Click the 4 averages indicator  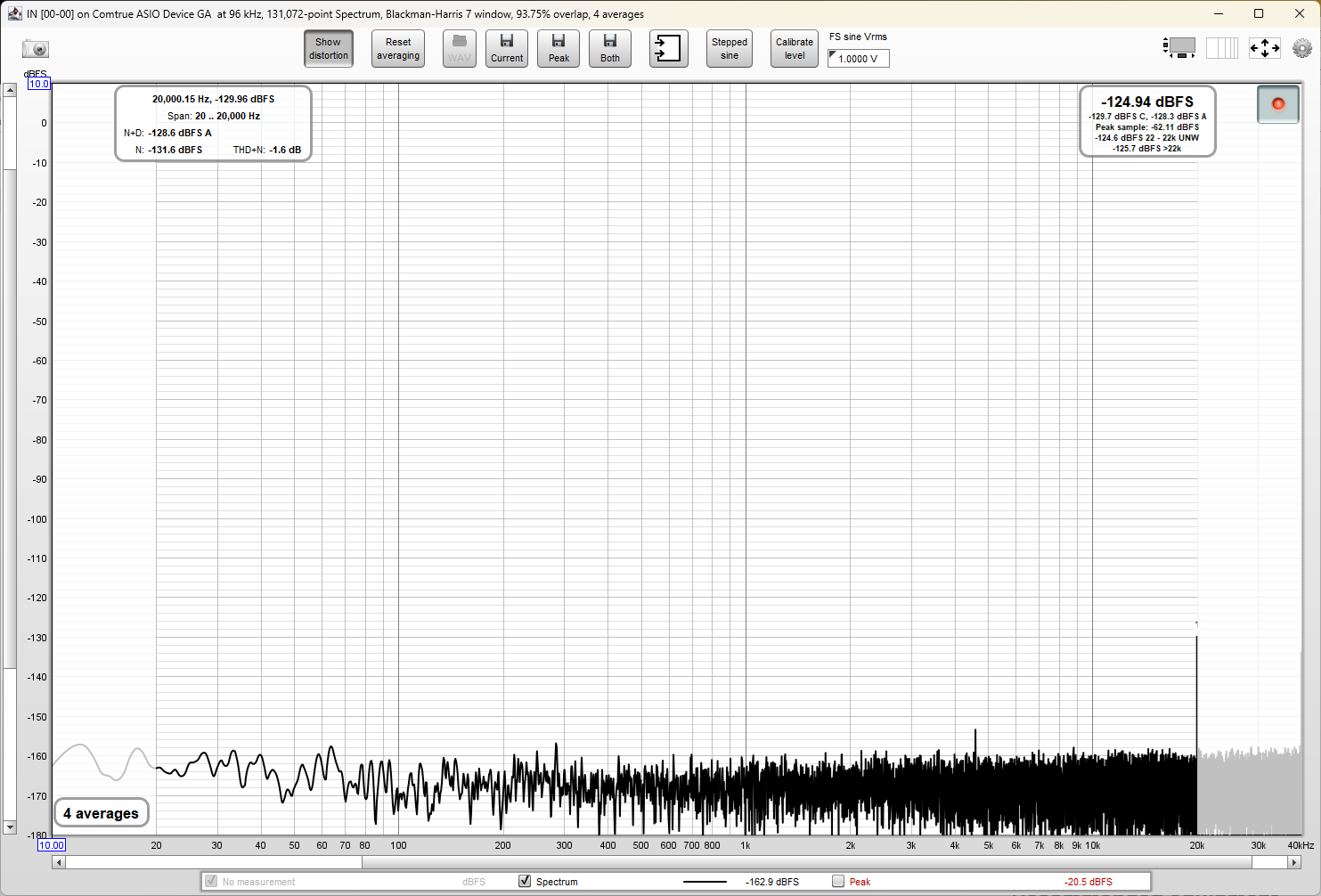coord(102,813)
